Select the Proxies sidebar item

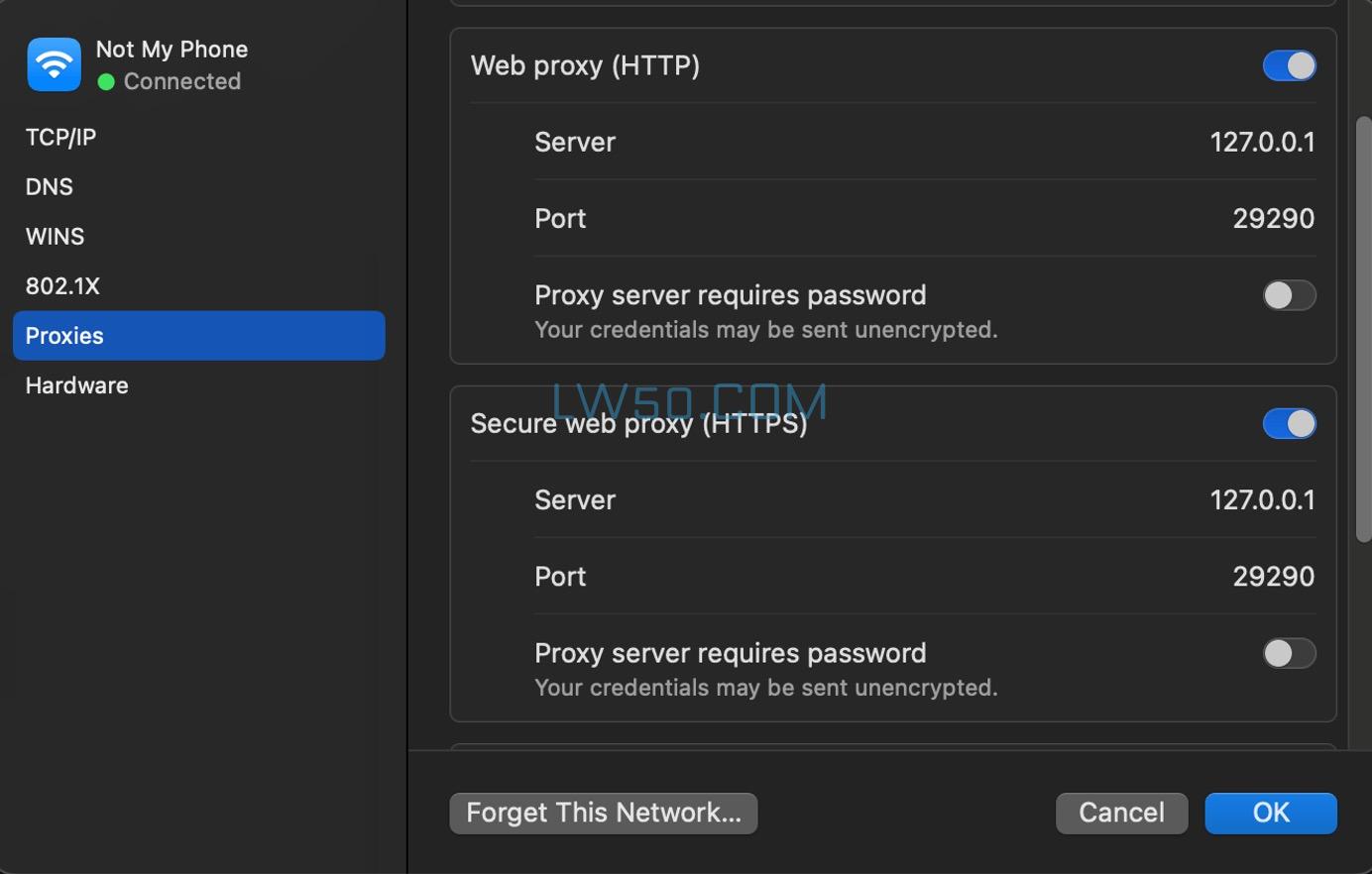tap(198, 336)
